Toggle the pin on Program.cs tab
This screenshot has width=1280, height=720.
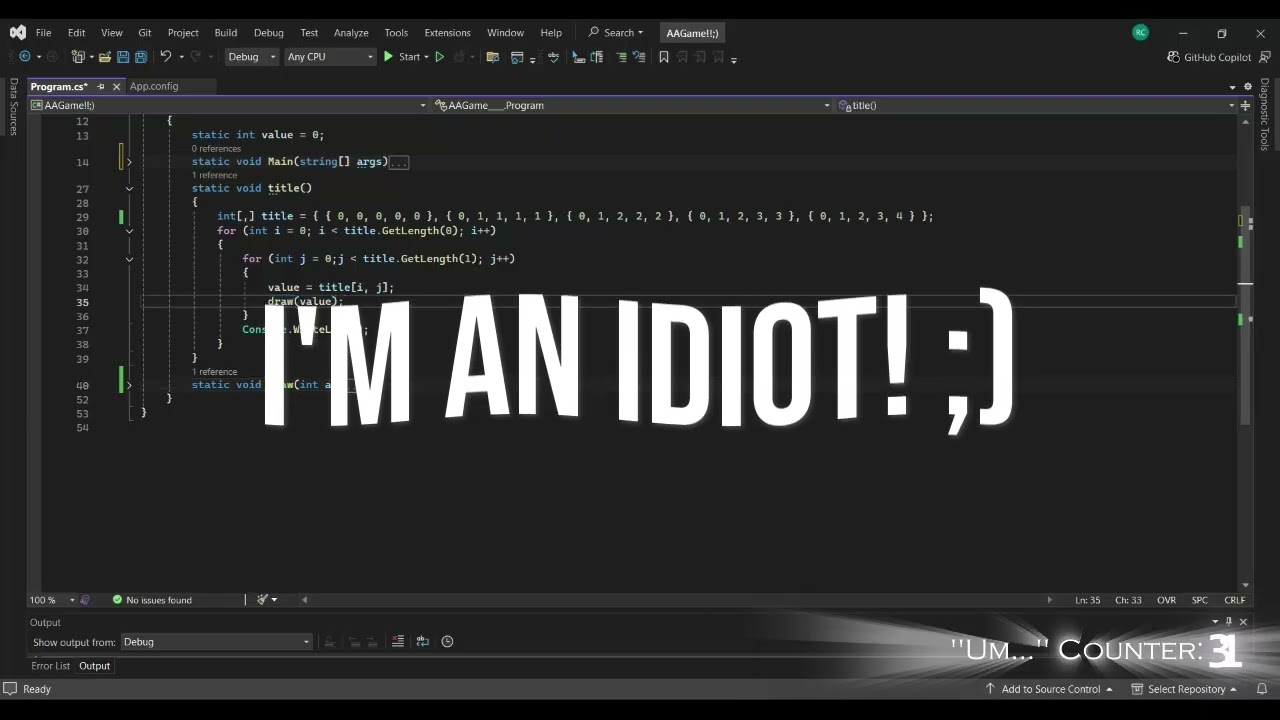[100, 87]
